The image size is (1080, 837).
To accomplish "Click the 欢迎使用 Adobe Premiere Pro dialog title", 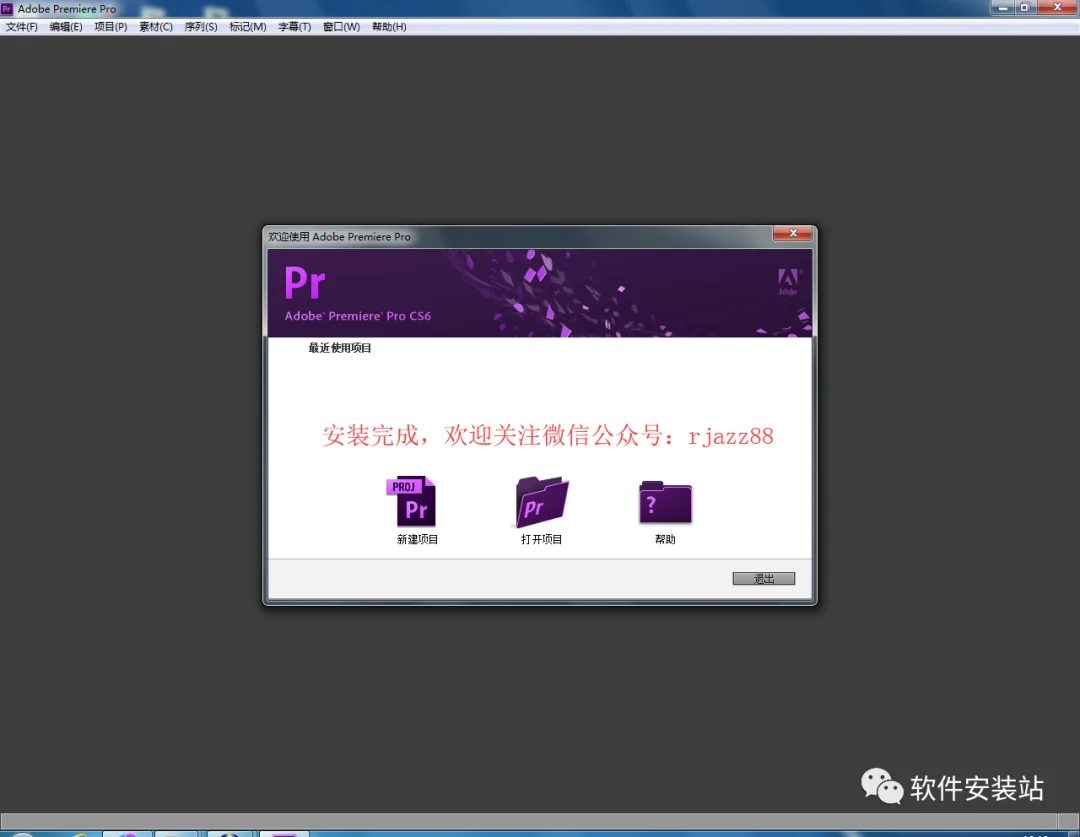I will tap(340, 237).
